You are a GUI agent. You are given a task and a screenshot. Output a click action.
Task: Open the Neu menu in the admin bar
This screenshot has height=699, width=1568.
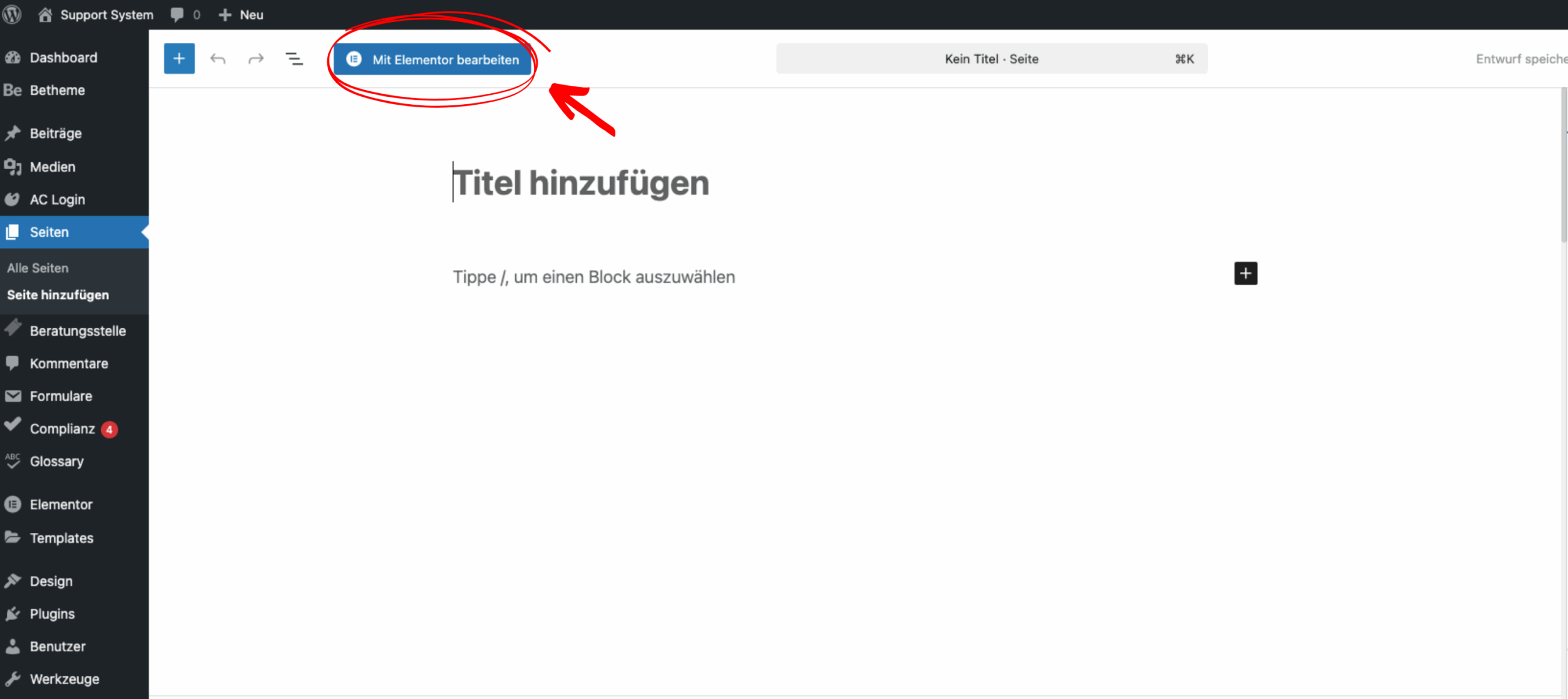coord(240,14)
